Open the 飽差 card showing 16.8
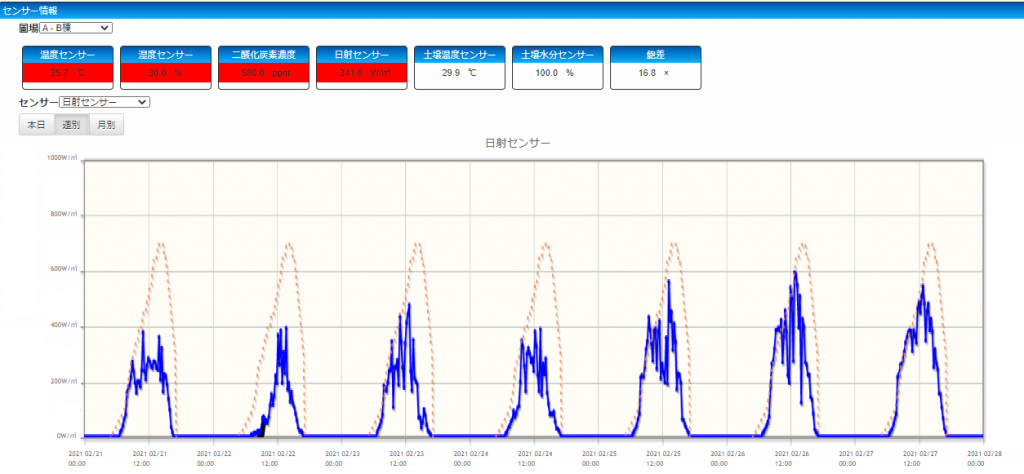The height and width of the screenshot is (474, 1024). (655, 68)
